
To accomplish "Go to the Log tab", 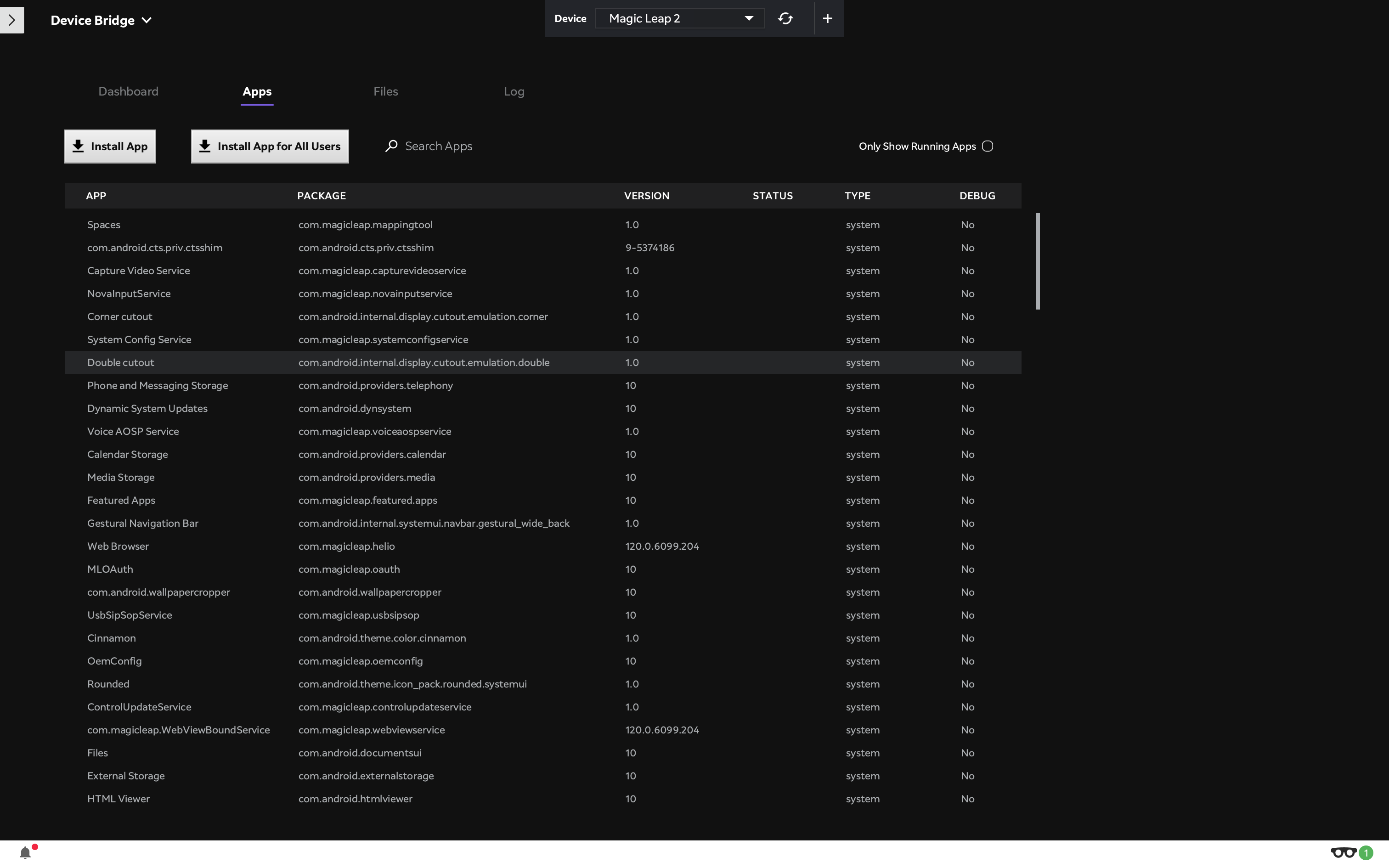I will [x=514, y=91].
